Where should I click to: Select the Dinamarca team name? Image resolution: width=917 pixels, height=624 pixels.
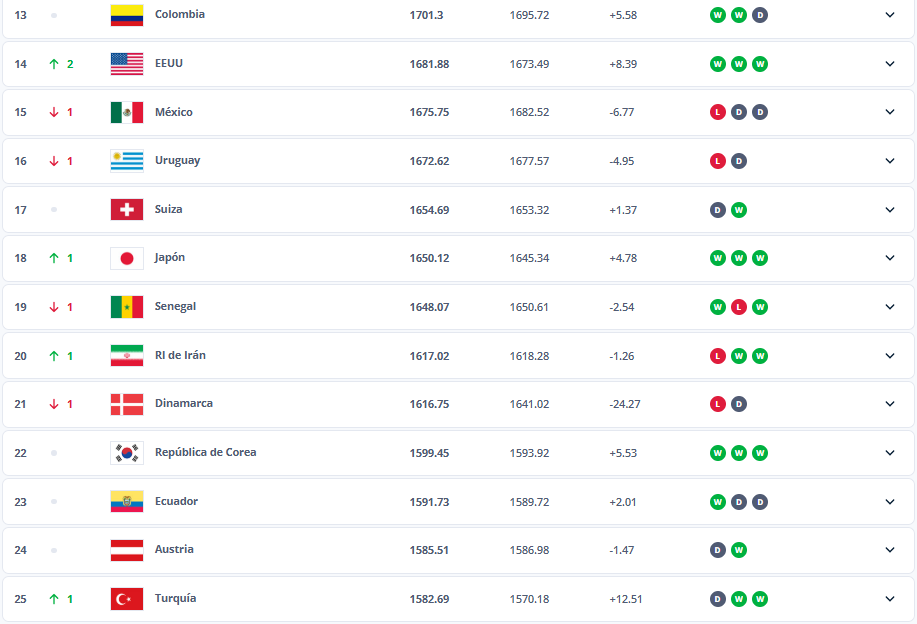[x=183, y=404]
